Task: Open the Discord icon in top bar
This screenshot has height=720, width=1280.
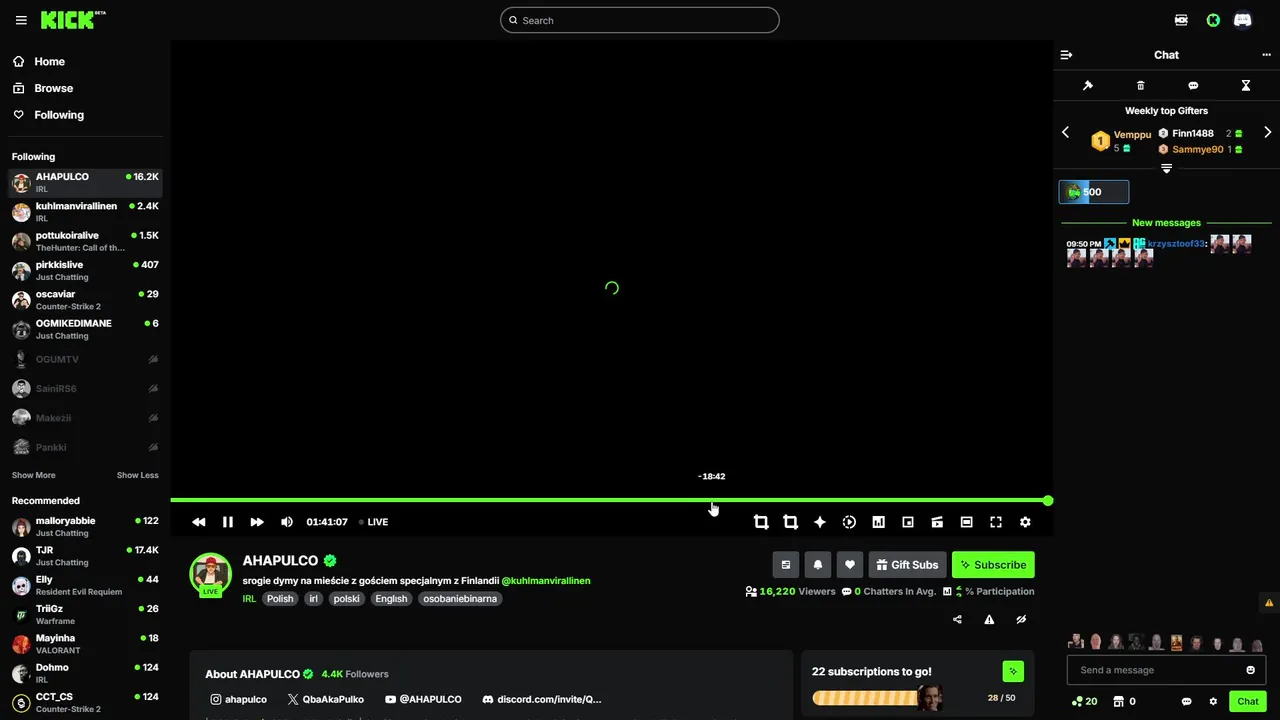Action: pos(1243,20)
